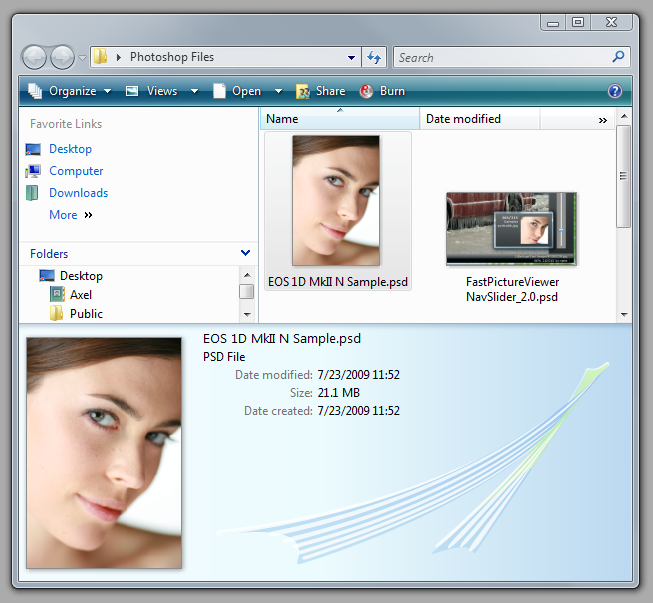Minimize the Explorer window
The image size is (653, 603).
coord(553,22)
